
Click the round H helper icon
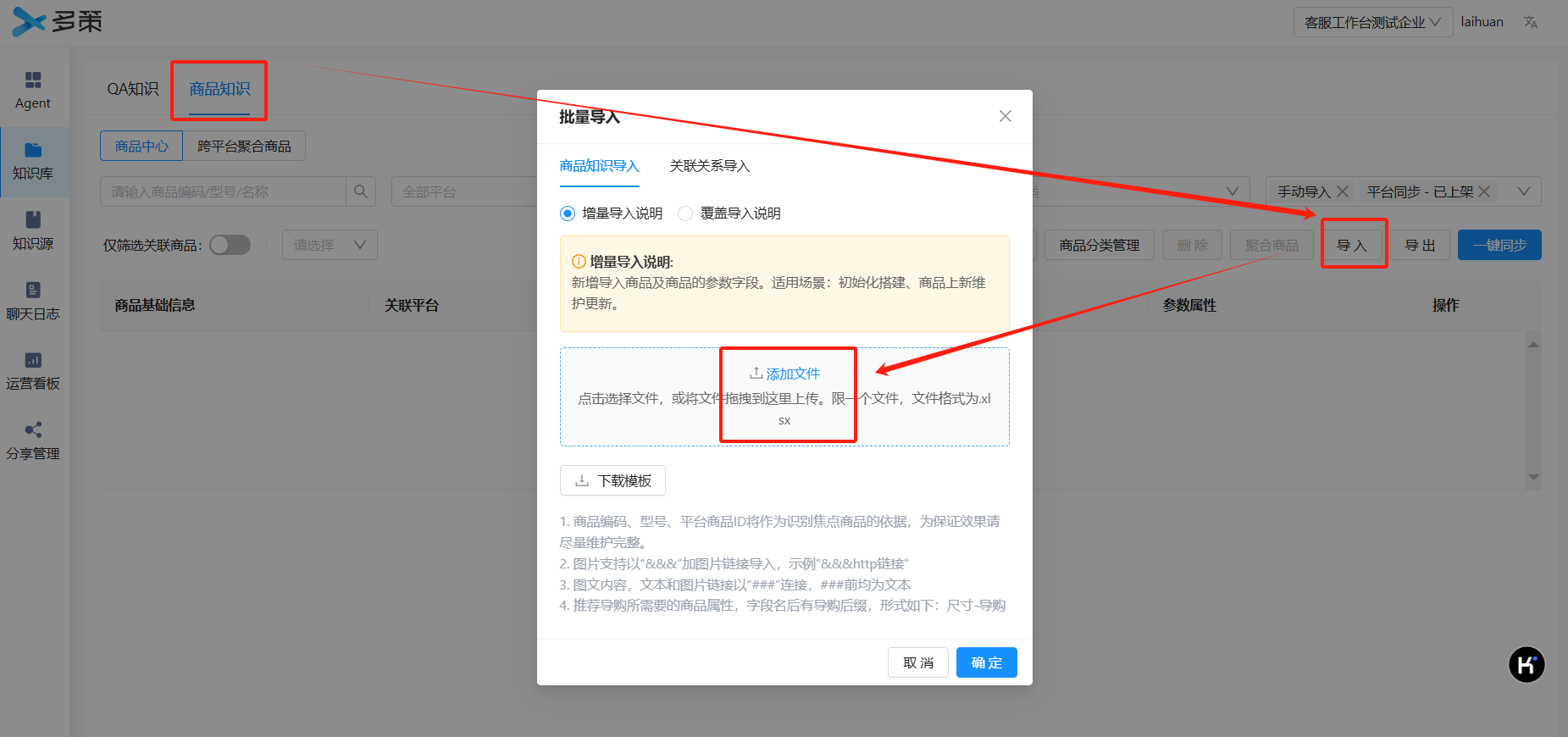pyautogui.click(x=1526, y=665)
